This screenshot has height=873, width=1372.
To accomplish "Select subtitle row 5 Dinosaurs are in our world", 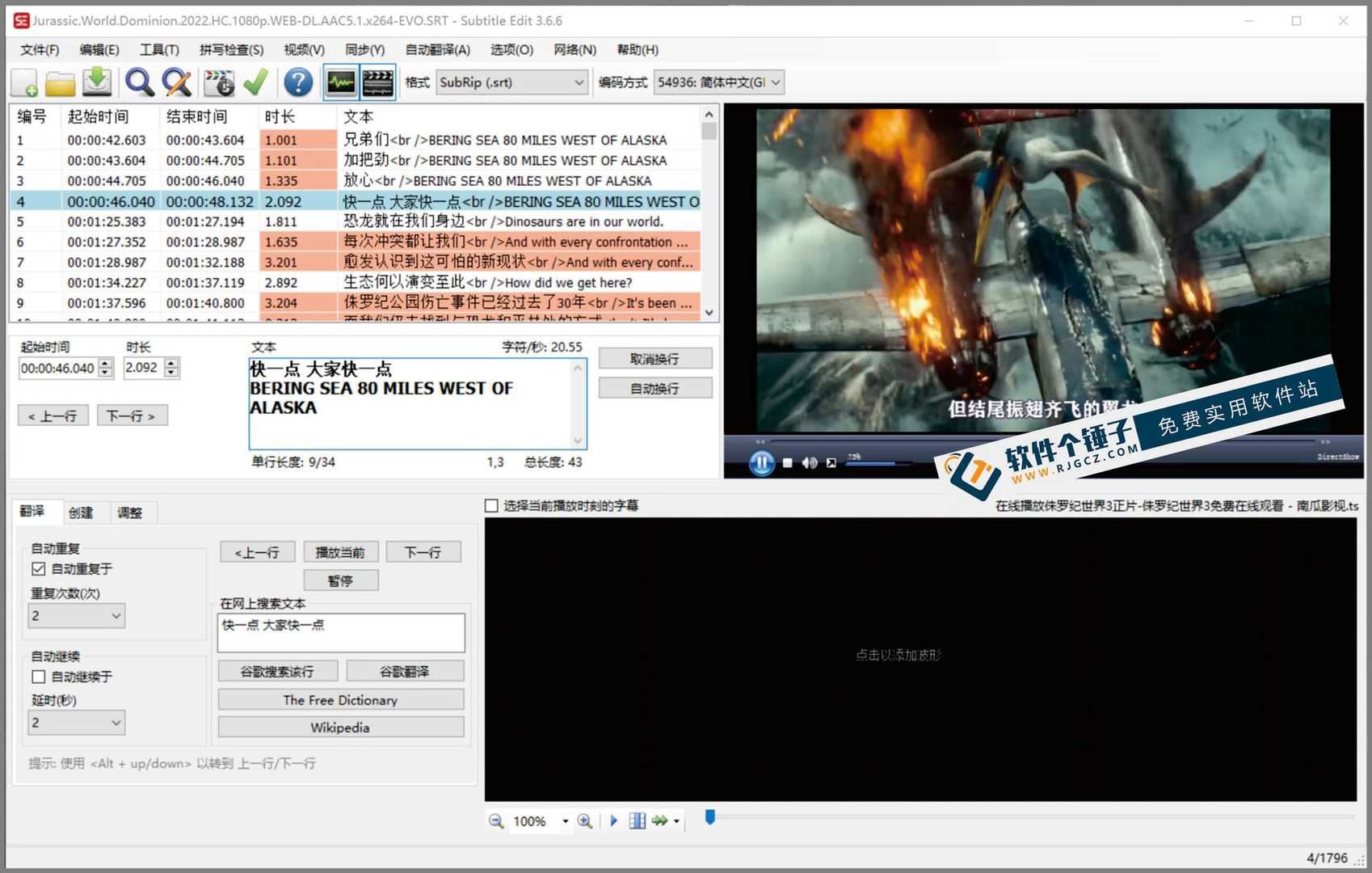I will [x=356, y=221].
